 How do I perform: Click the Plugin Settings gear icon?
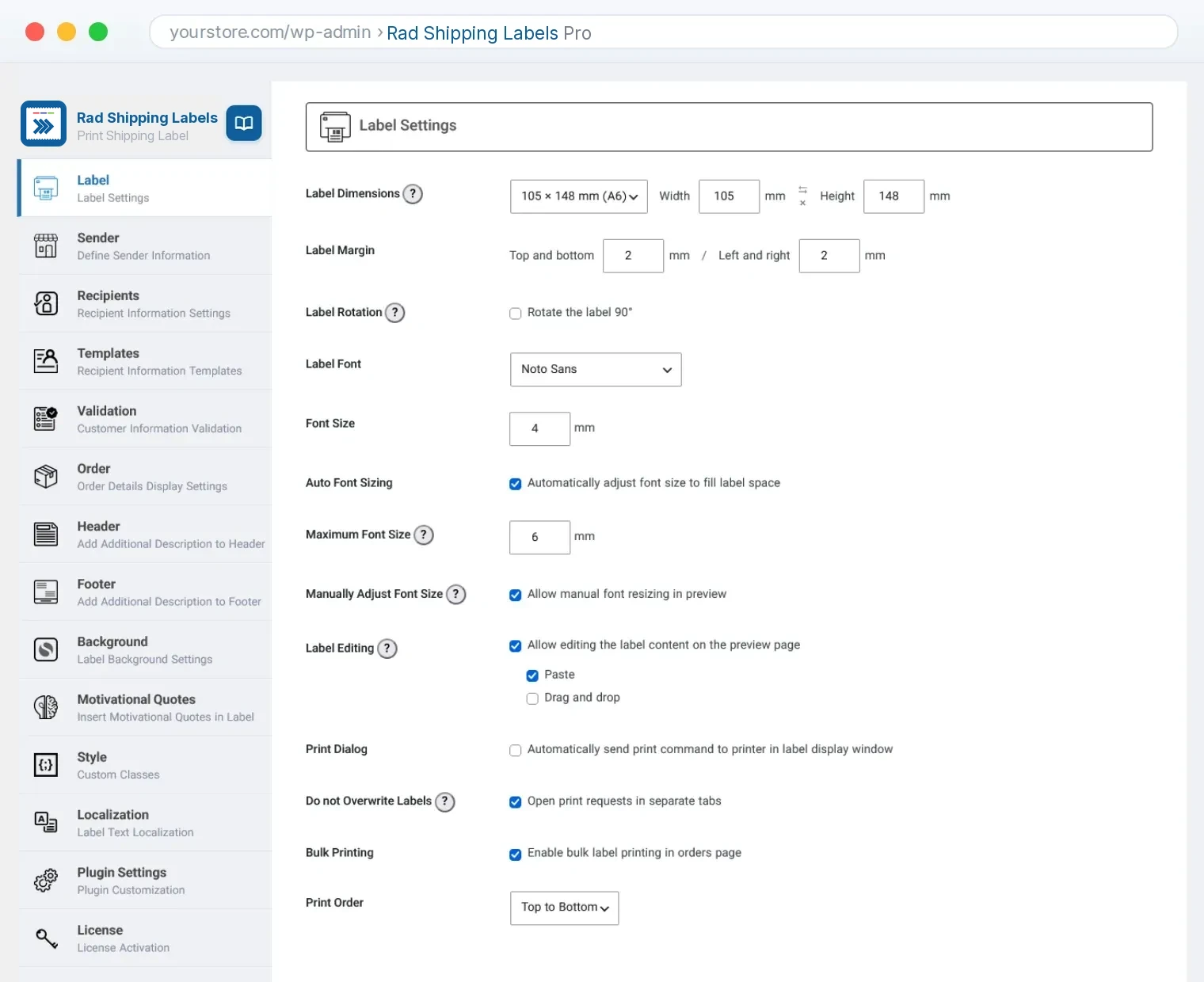point(46,880)
